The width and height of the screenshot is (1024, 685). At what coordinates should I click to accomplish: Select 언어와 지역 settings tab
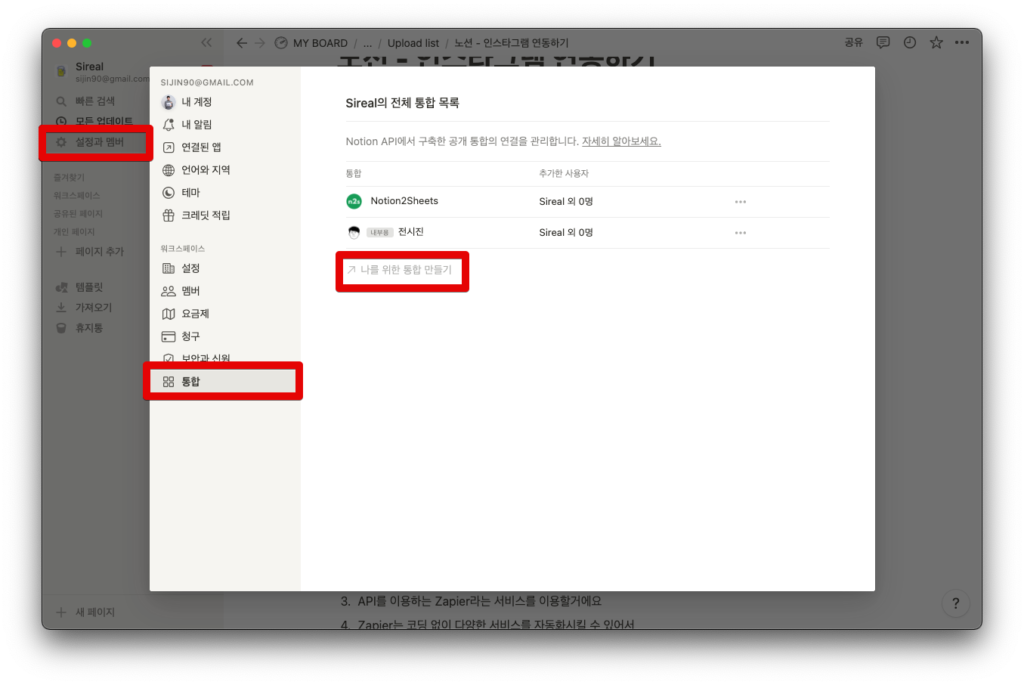tap(225, 170)
